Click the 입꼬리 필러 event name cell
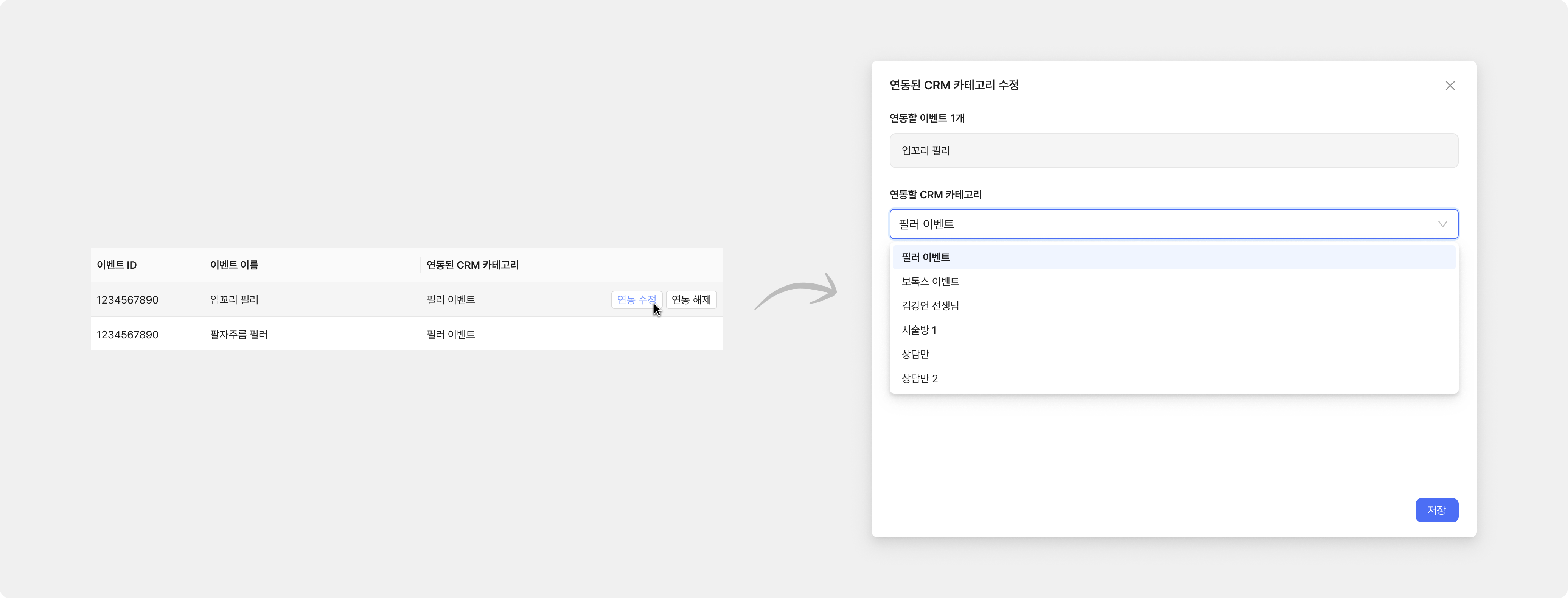This screenshot has height=598, width=1568. click(234, 300)
